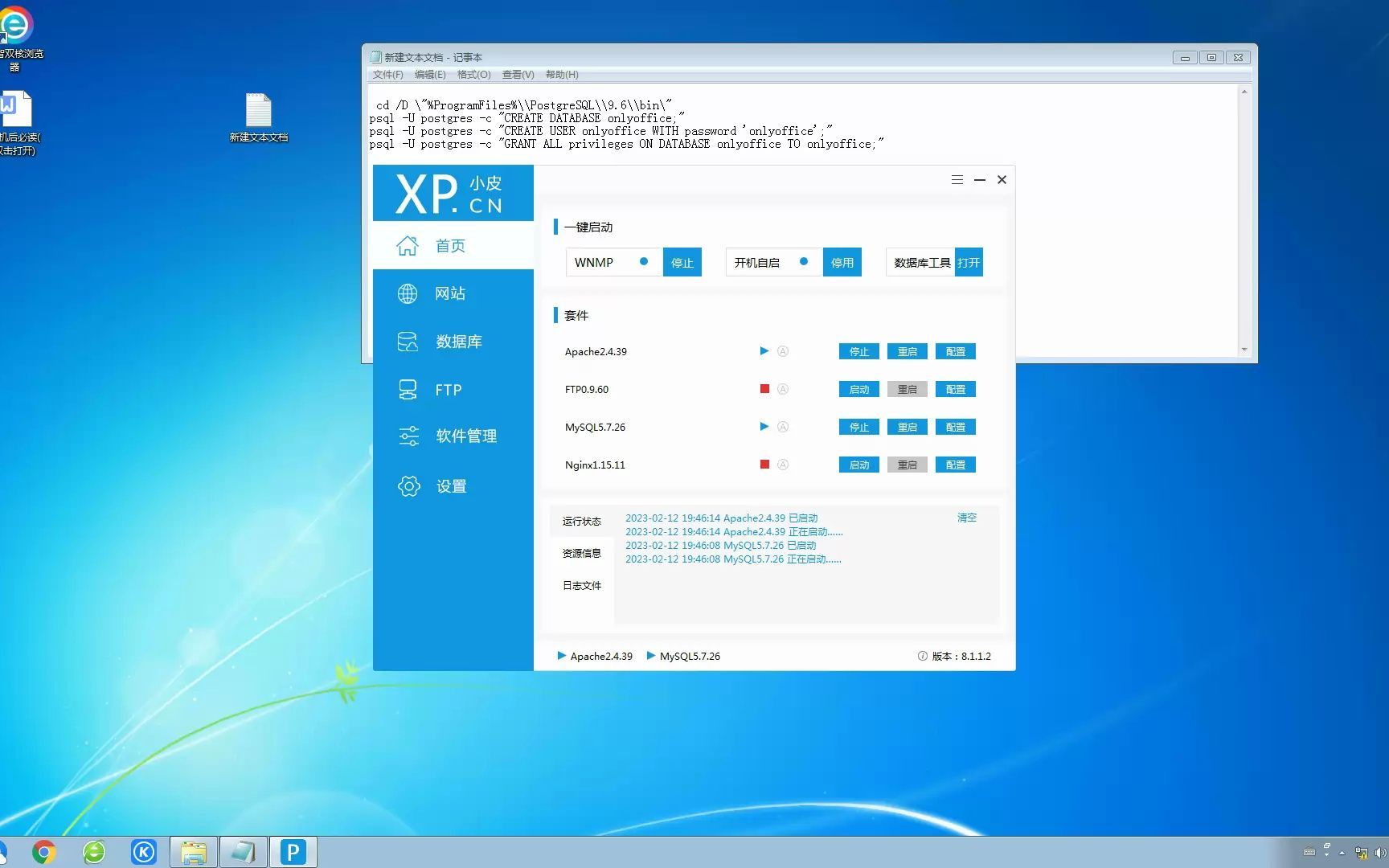
Task: Open the FTP section in sidebar
Action: [453, 390]
